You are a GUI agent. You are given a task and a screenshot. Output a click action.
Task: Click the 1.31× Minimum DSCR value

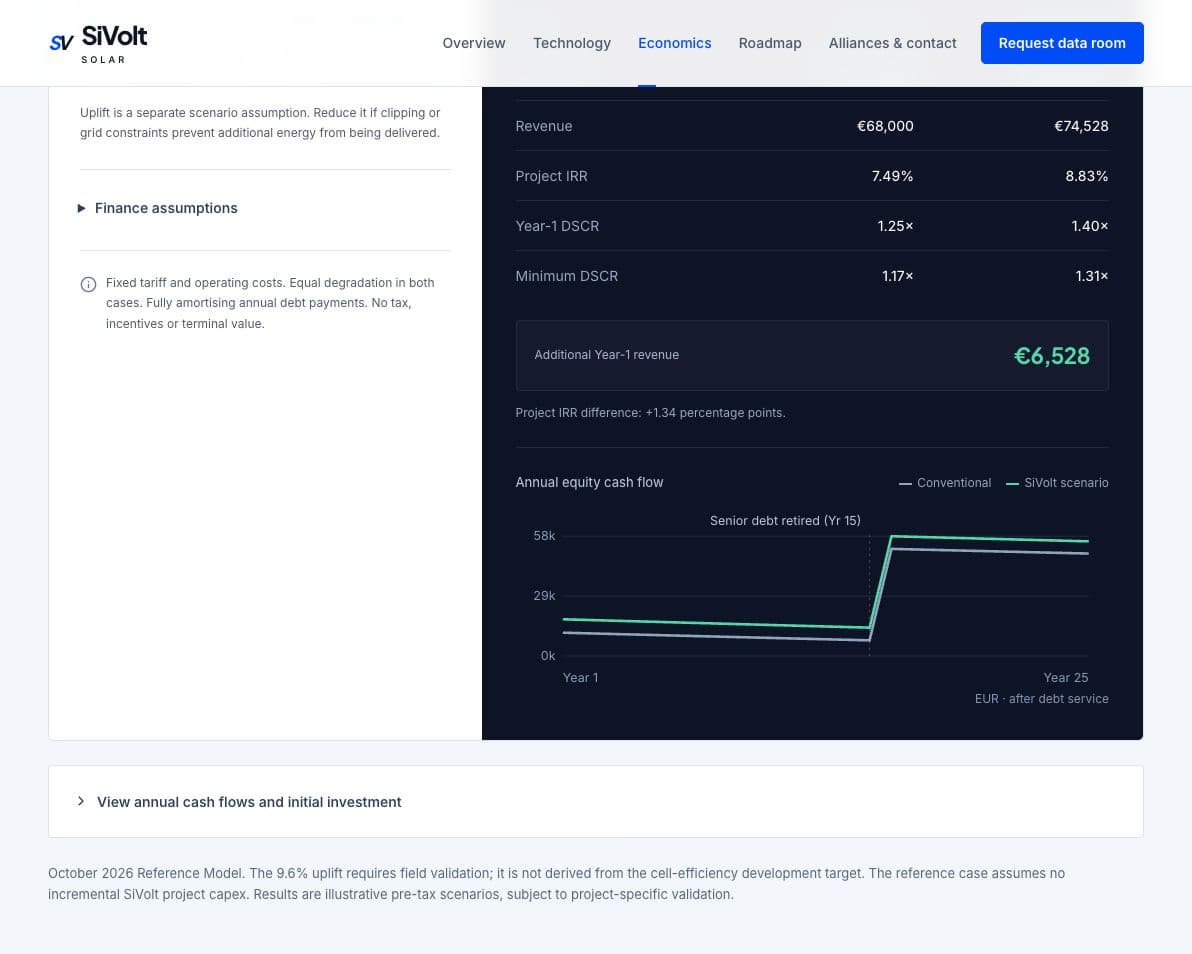tap(1092, 276)
